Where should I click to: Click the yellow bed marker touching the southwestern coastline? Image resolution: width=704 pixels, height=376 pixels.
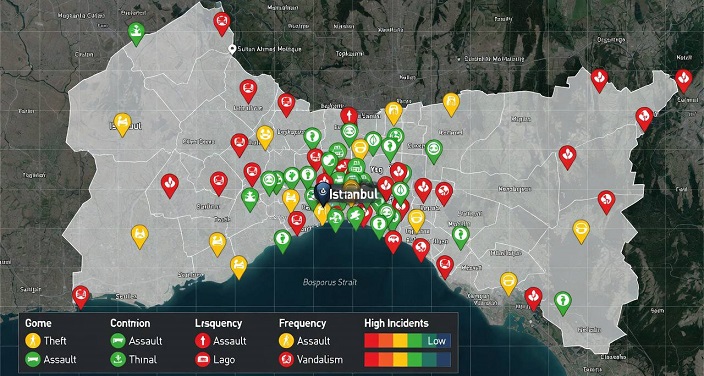(x=239, y=266)
